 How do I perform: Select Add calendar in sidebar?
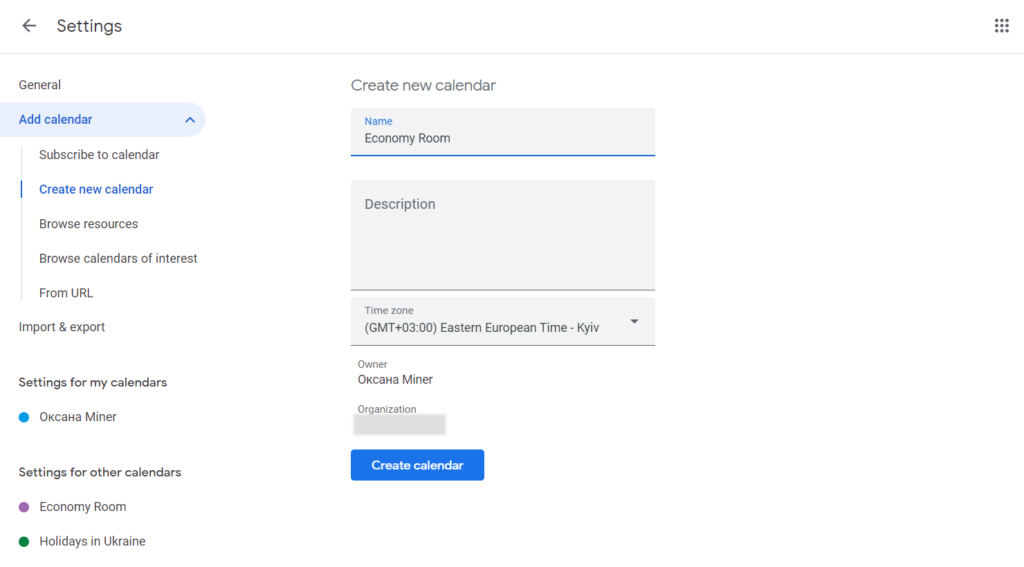(x=103, y=120)
